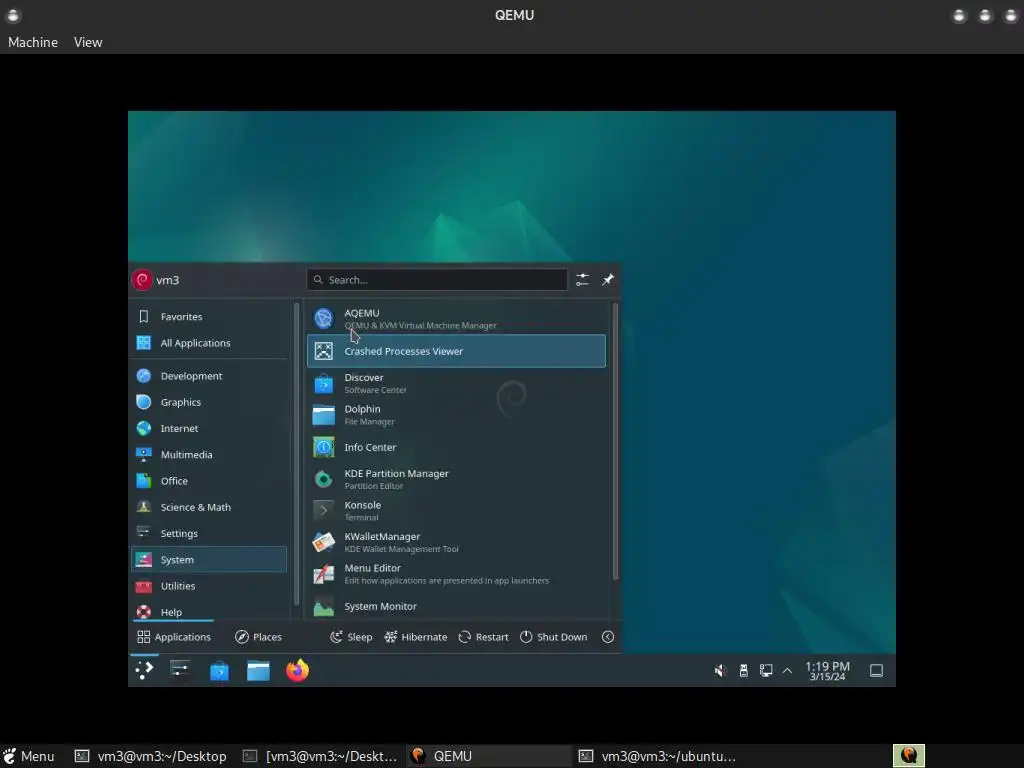1024x768 pixels.
Task: Select QEMU taskbar entry
Action: tap(488, 756)
